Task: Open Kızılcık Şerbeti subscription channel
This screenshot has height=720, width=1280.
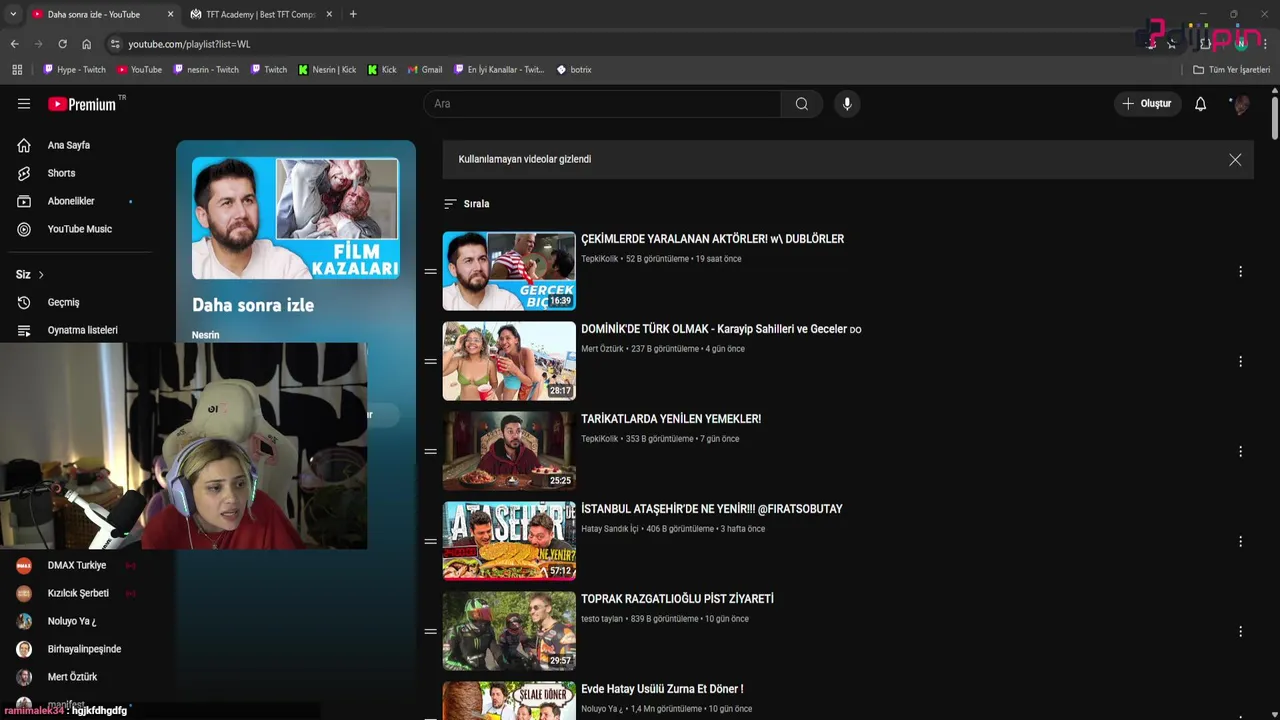Action: click(x=80, y=594)
